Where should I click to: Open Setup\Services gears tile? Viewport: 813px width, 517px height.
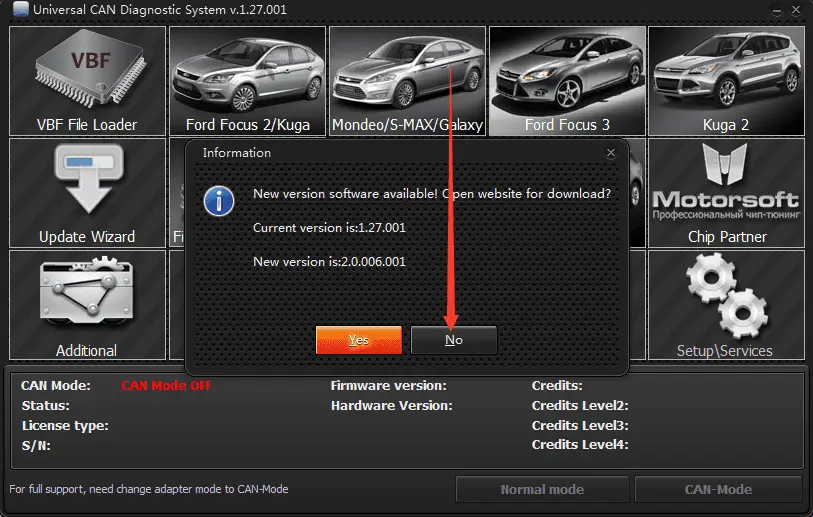726,305
